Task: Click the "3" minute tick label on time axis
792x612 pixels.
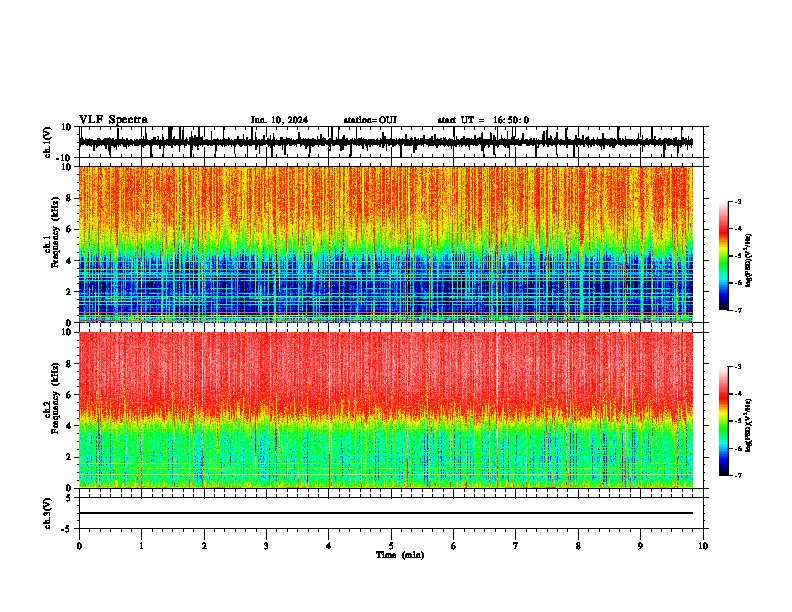Action: 266,546
